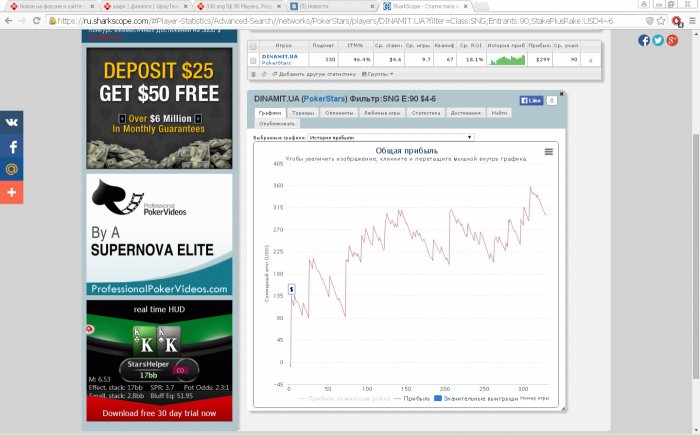Click the dollar marker on the profit chart

click(292, 289)
